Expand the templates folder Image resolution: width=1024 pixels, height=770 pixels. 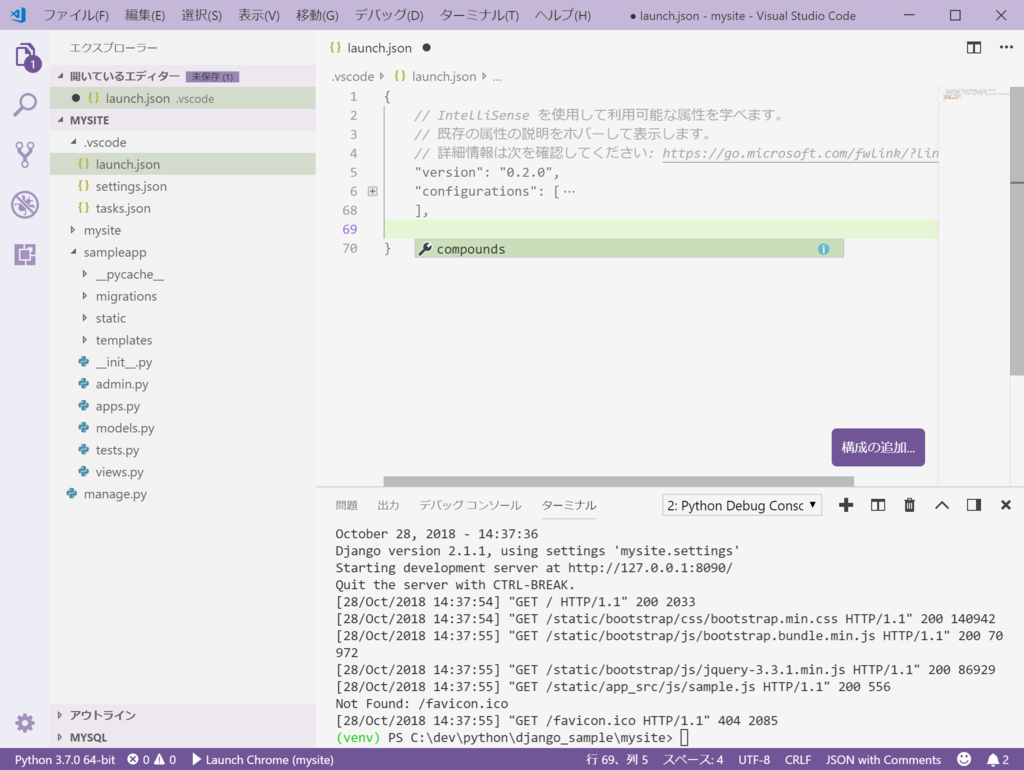(x=85, y=340)
